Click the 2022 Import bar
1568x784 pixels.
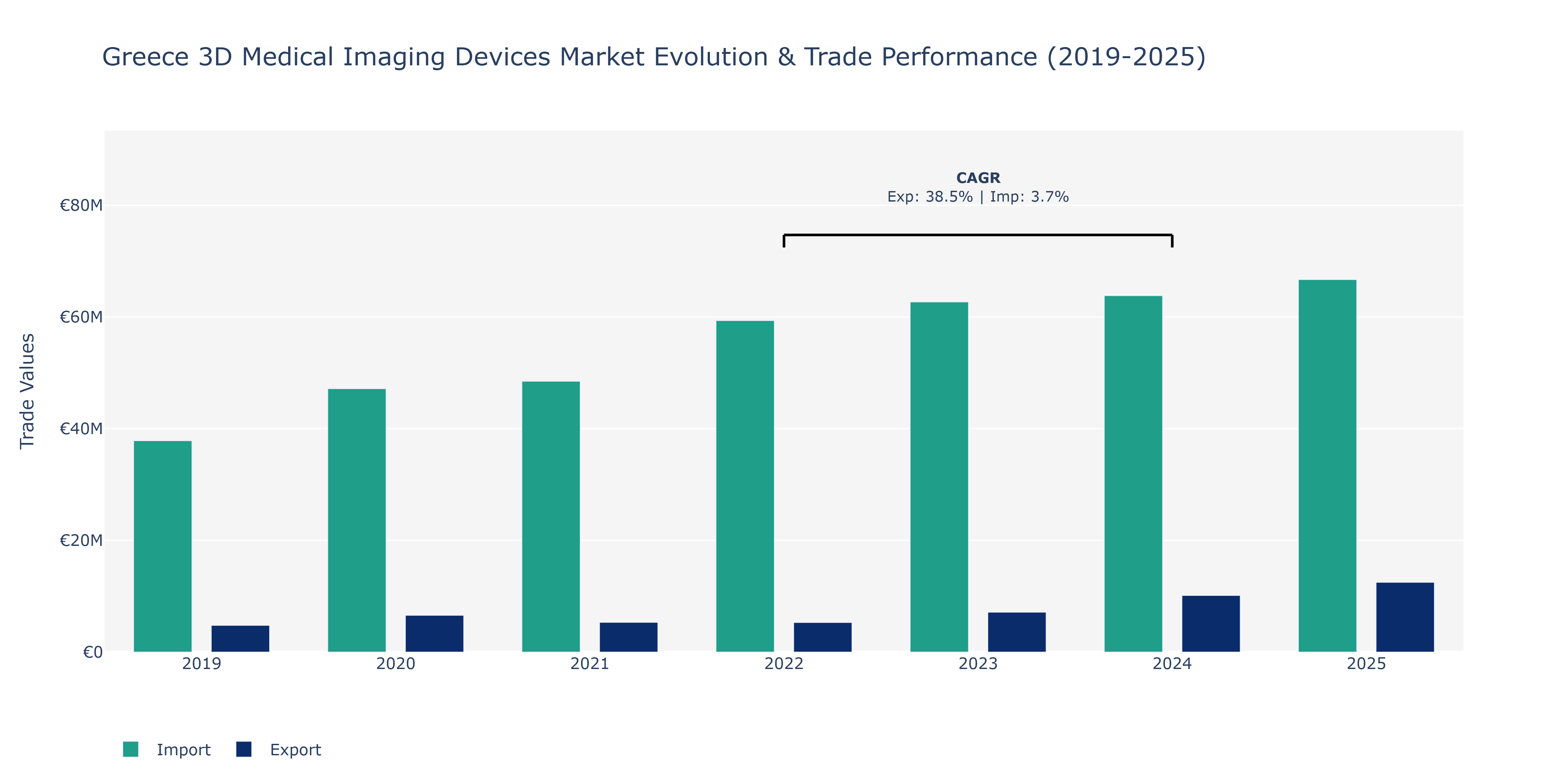[x=745, y=486]
